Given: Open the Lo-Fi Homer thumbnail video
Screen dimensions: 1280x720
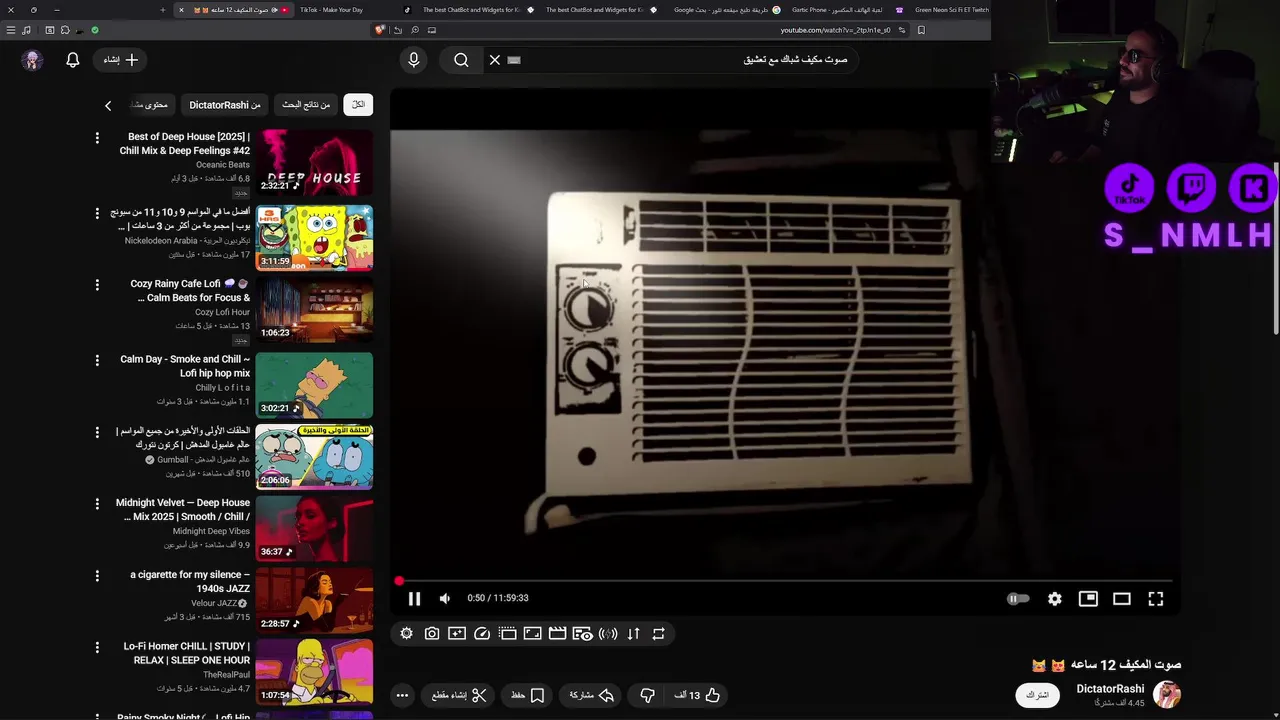Looking at the screenshot, I should [314, 672].
